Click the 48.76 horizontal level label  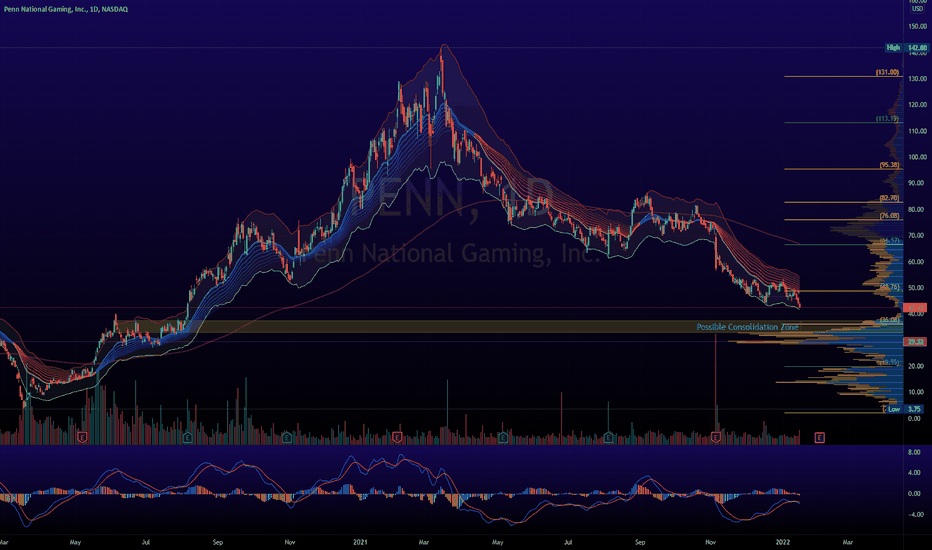[889, 287]
